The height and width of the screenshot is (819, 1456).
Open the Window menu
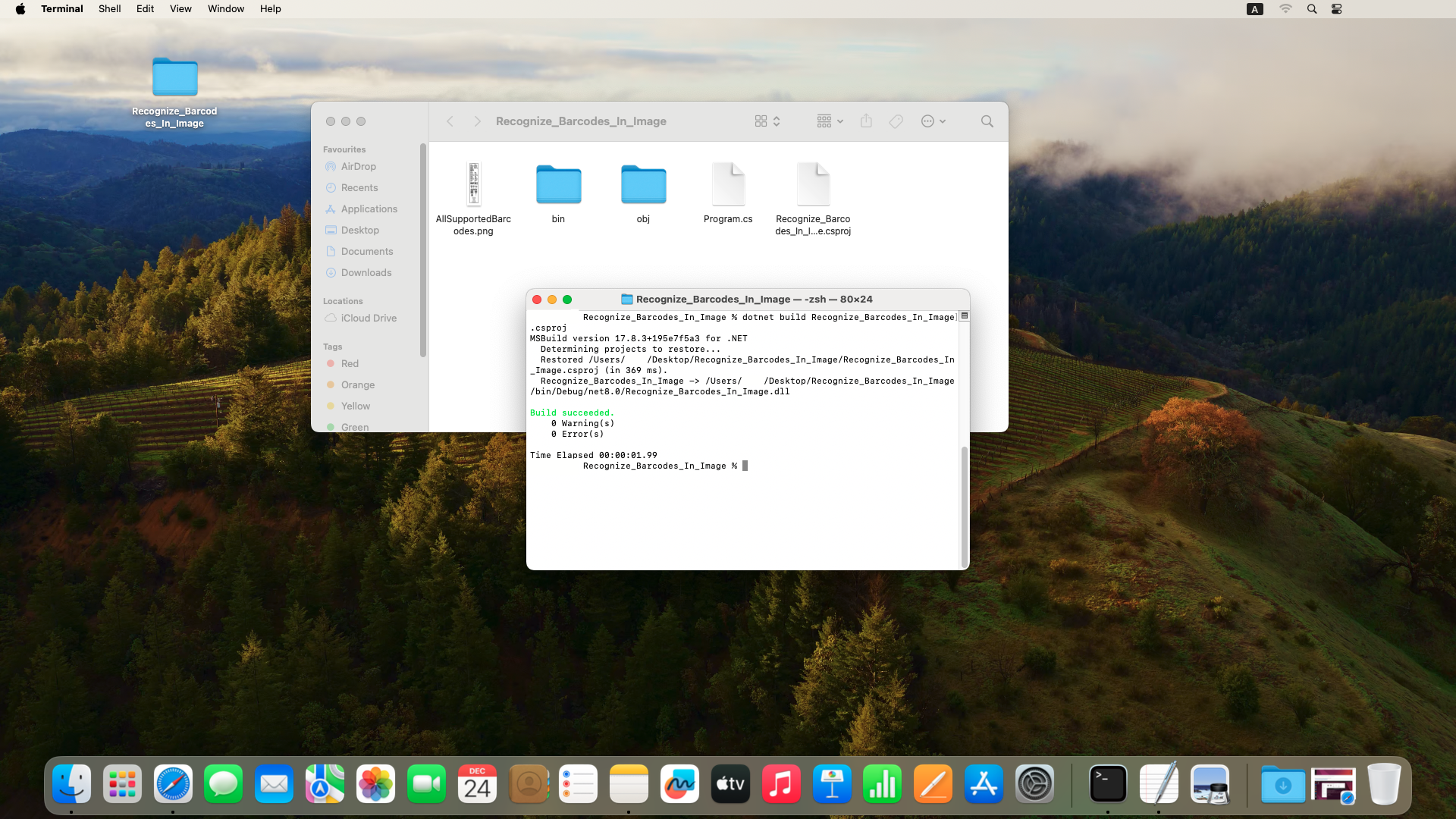pos(225,9)
